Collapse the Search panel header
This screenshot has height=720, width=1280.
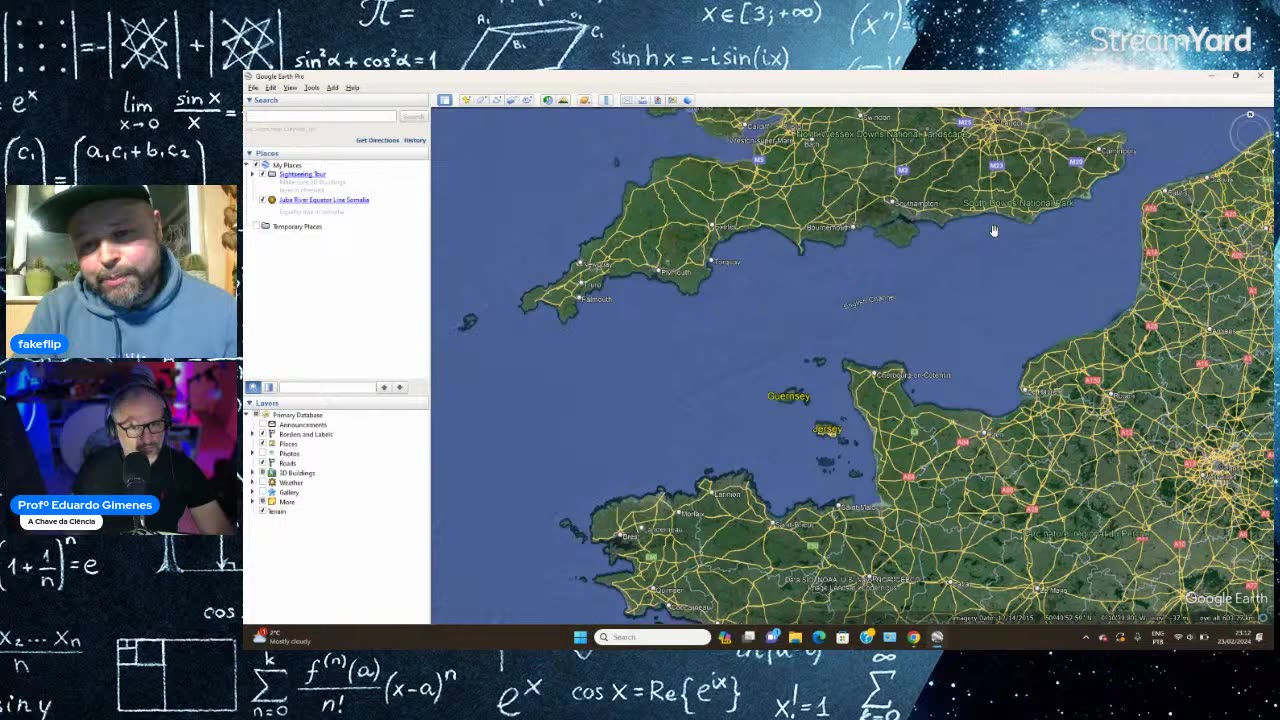click(250, 100)
